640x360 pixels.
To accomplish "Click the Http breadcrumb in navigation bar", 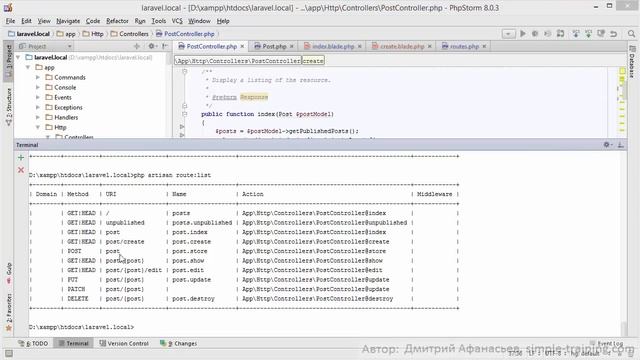I will click(93, 34).
